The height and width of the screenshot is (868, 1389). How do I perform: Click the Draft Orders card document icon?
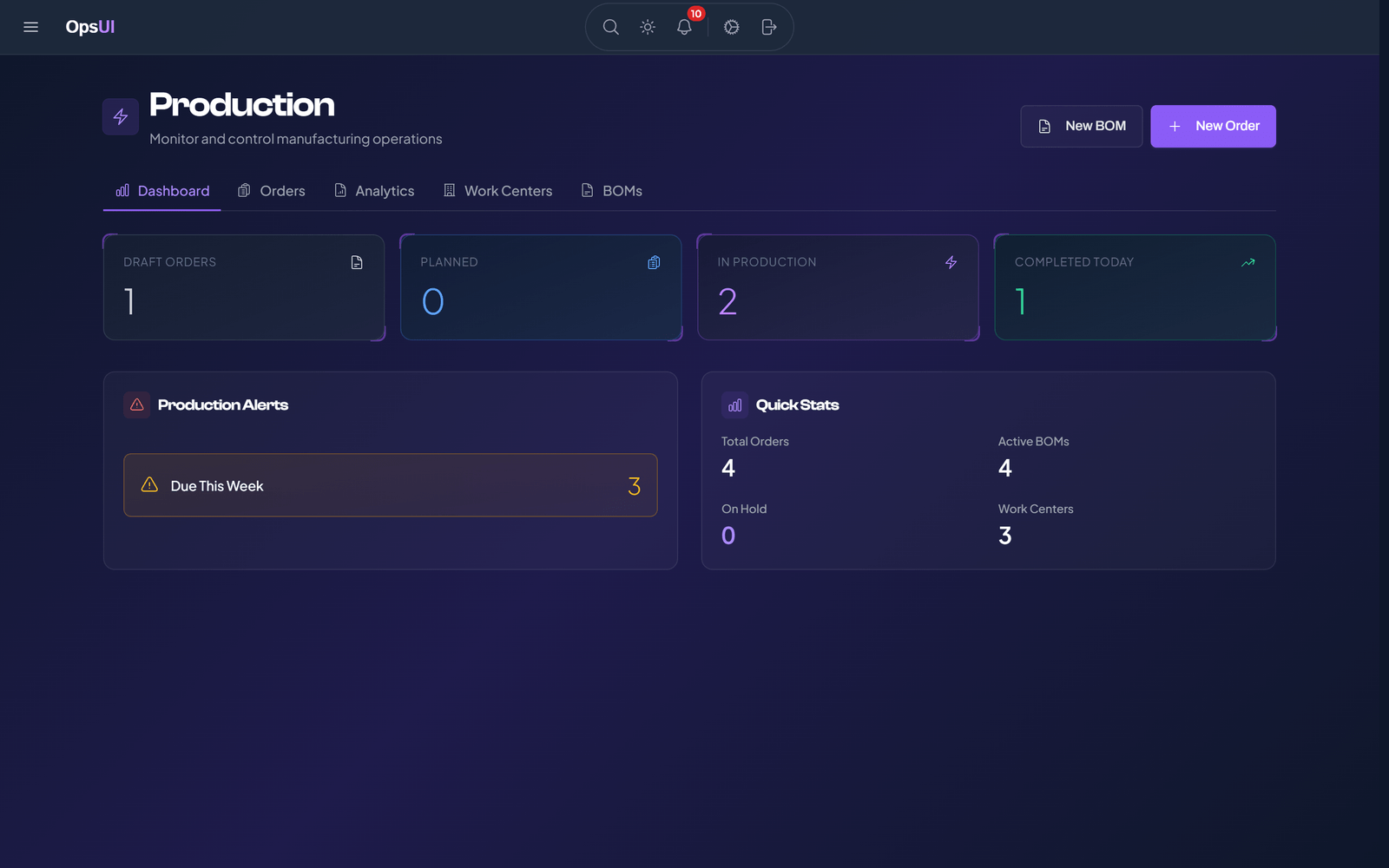pos(357,262)
